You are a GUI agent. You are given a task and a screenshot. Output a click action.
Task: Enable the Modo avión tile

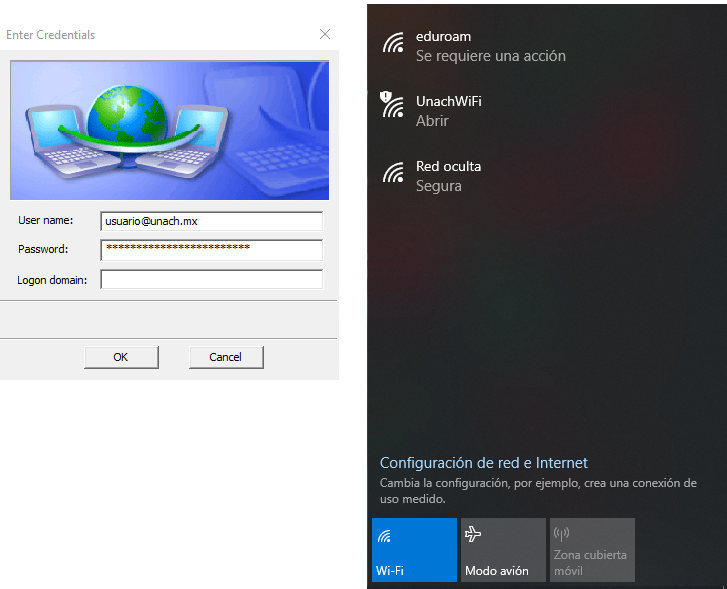tap(503, 550)
